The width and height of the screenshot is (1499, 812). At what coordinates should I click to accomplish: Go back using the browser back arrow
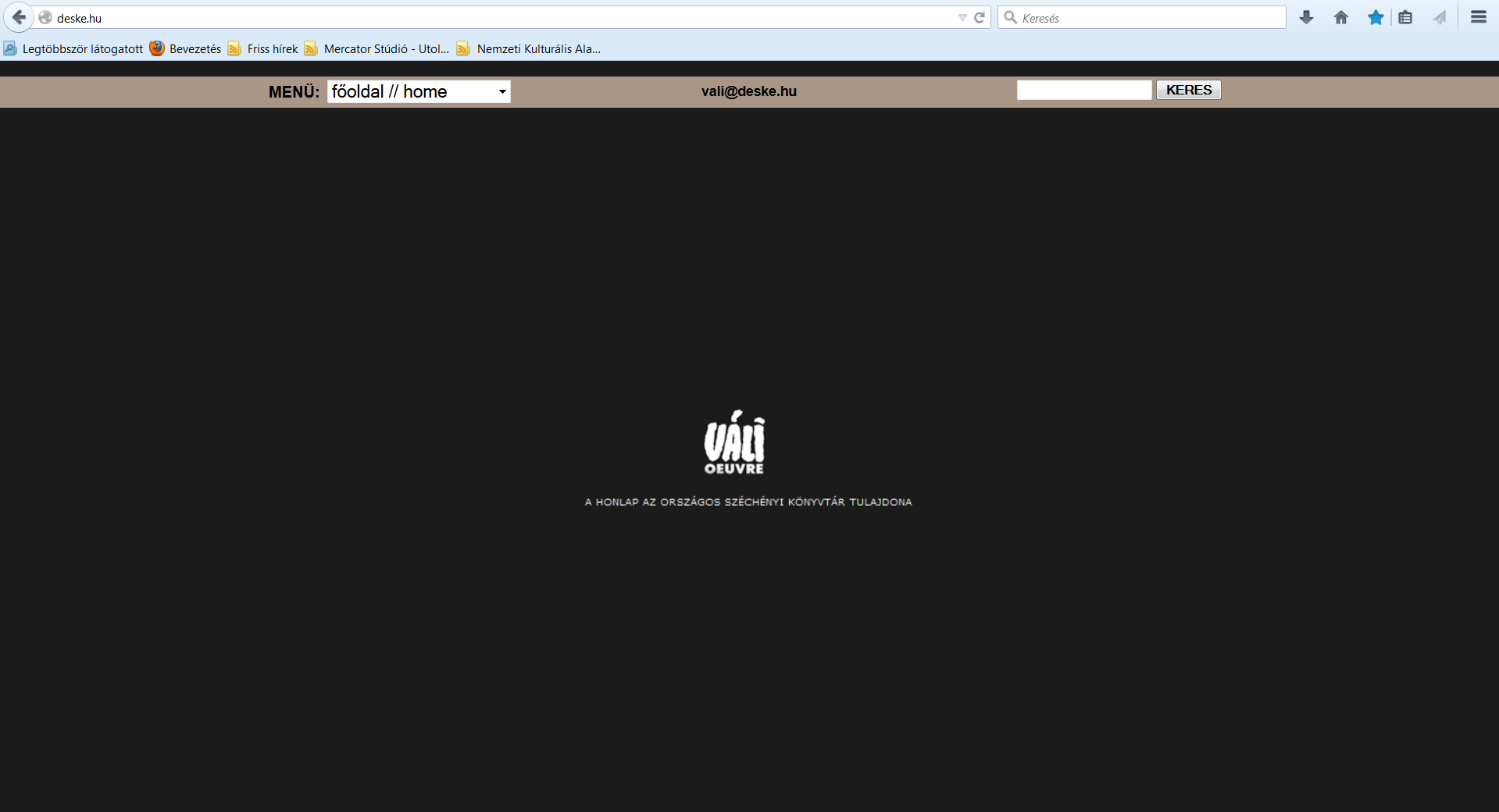(x=19, y=17)
